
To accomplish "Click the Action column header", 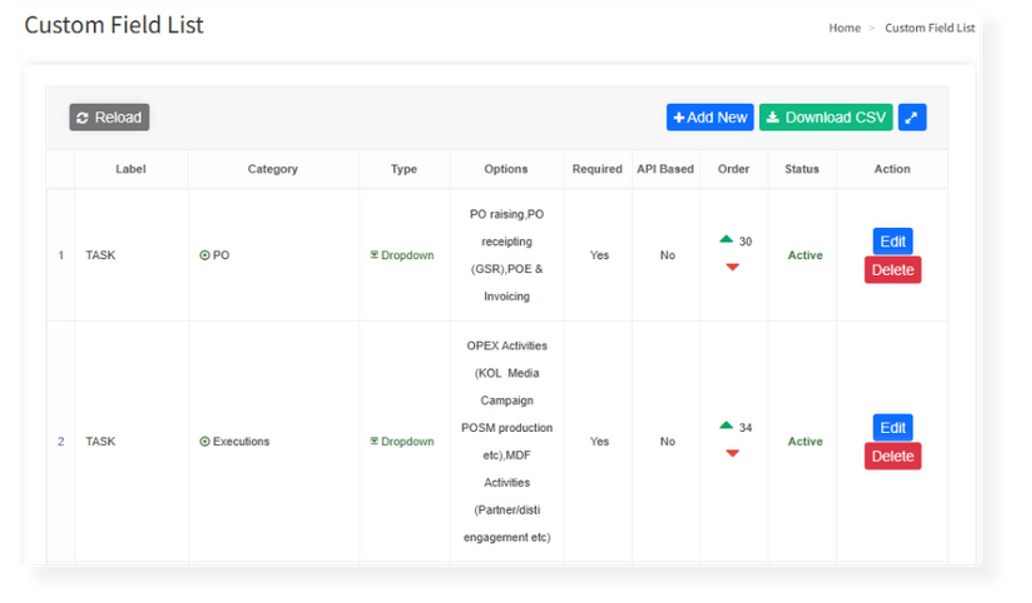I will [x=892, y=169].
